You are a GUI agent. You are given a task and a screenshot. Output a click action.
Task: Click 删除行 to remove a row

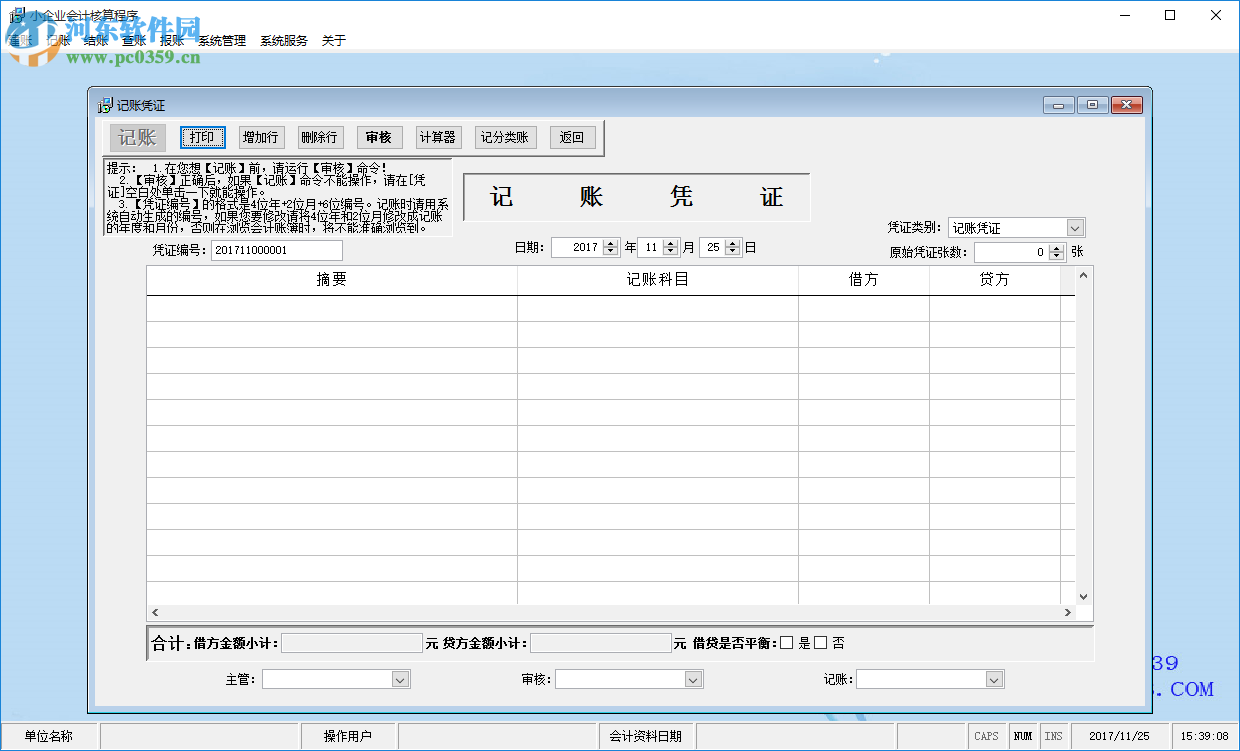(319, 137)
